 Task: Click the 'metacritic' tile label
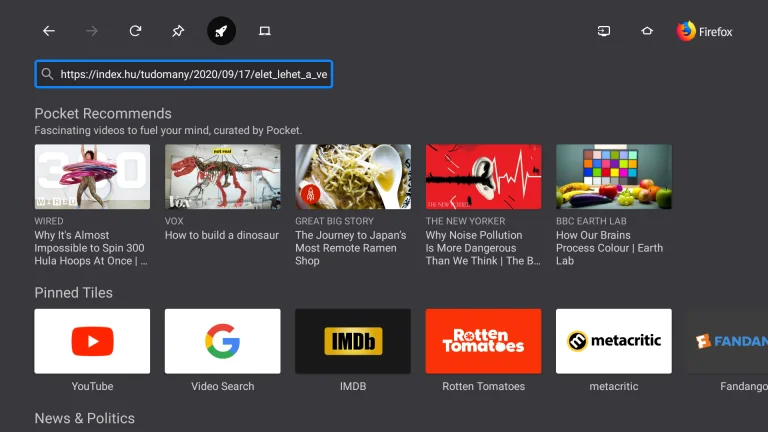614,386
